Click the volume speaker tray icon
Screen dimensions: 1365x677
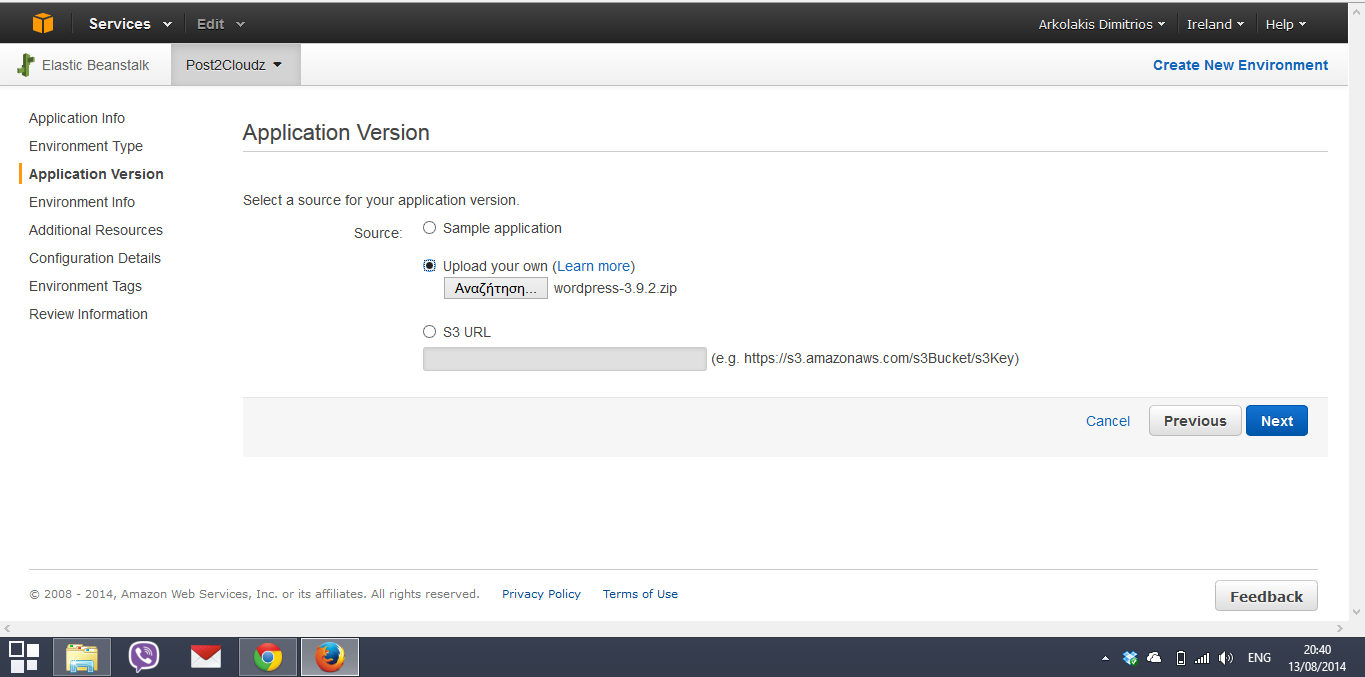pyautogui.click(x=1226, y=658)
